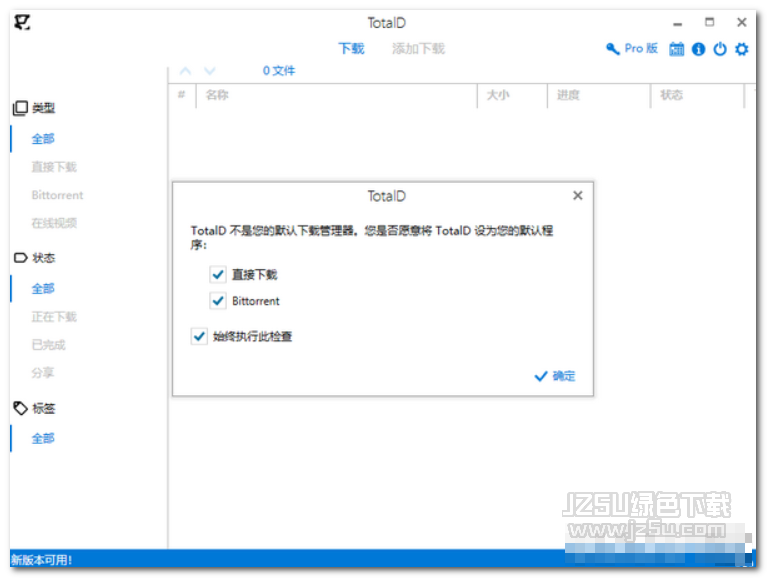The width and height of the screenshot is (767, 578).
Task: Minimize the TotalD window
Action: (x=677, y=23)
